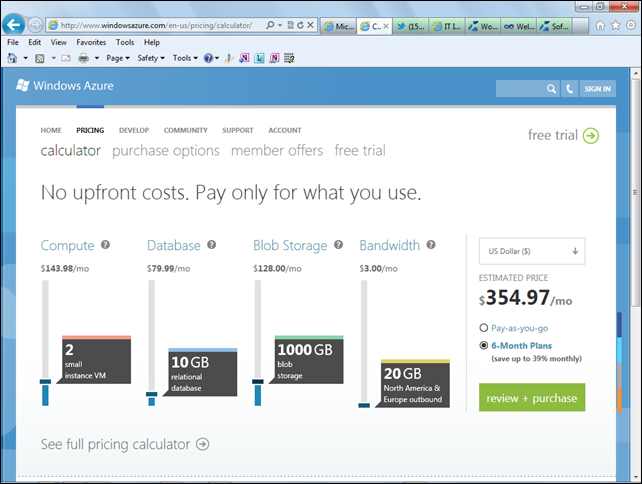Click the Database help question mark icon
Screen dimensions: 642x484
point(211,245)
